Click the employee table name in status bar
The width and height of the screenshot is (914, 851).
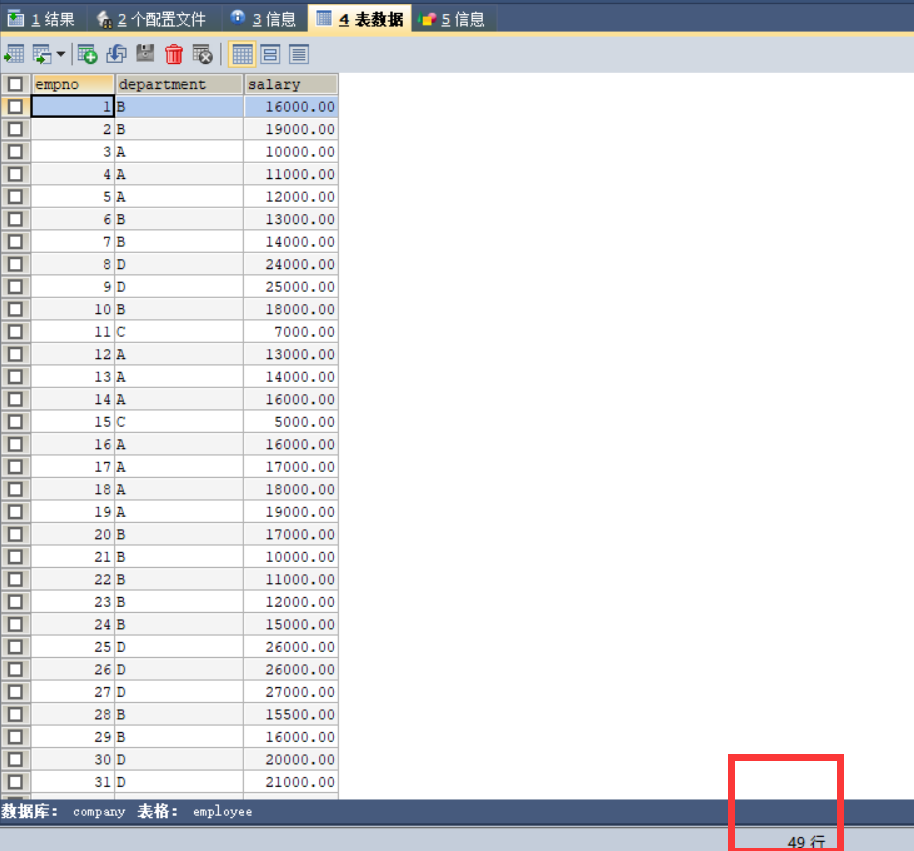223,812
